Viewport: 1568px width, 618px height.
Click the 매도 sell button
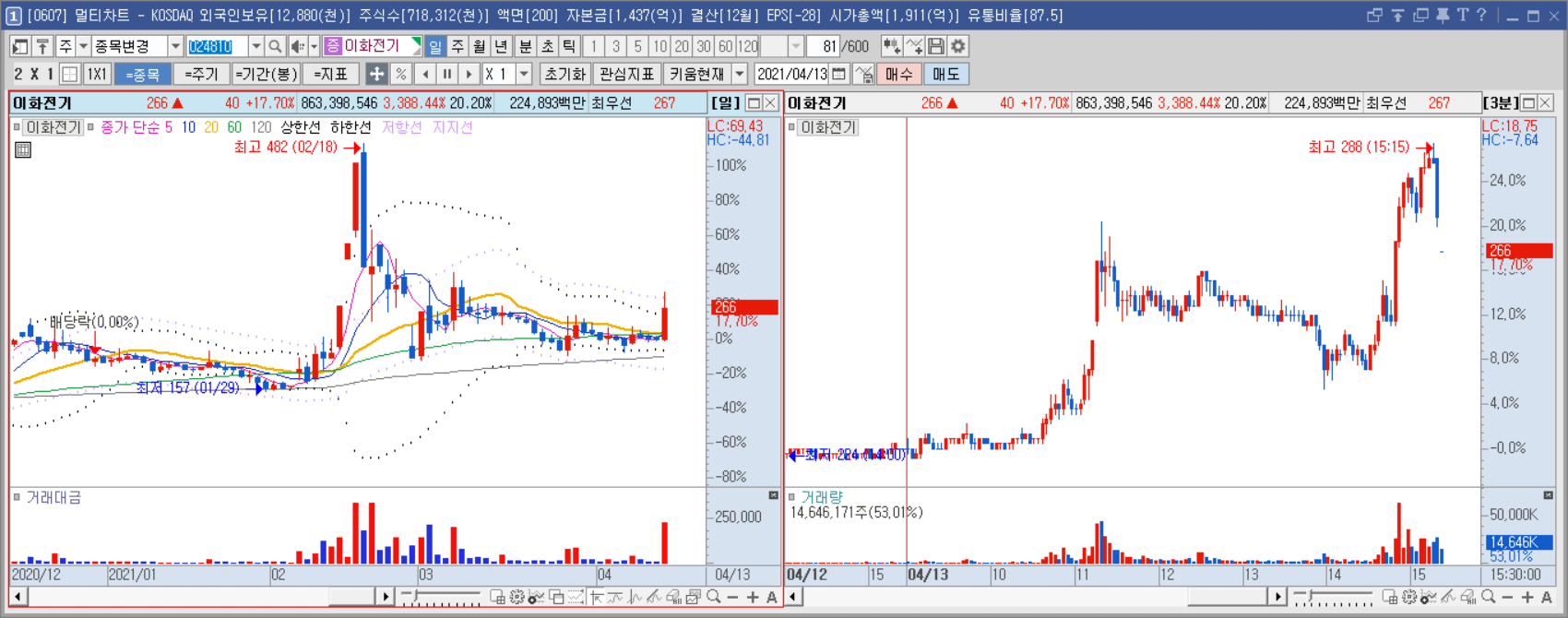click(x=946, y=74)
